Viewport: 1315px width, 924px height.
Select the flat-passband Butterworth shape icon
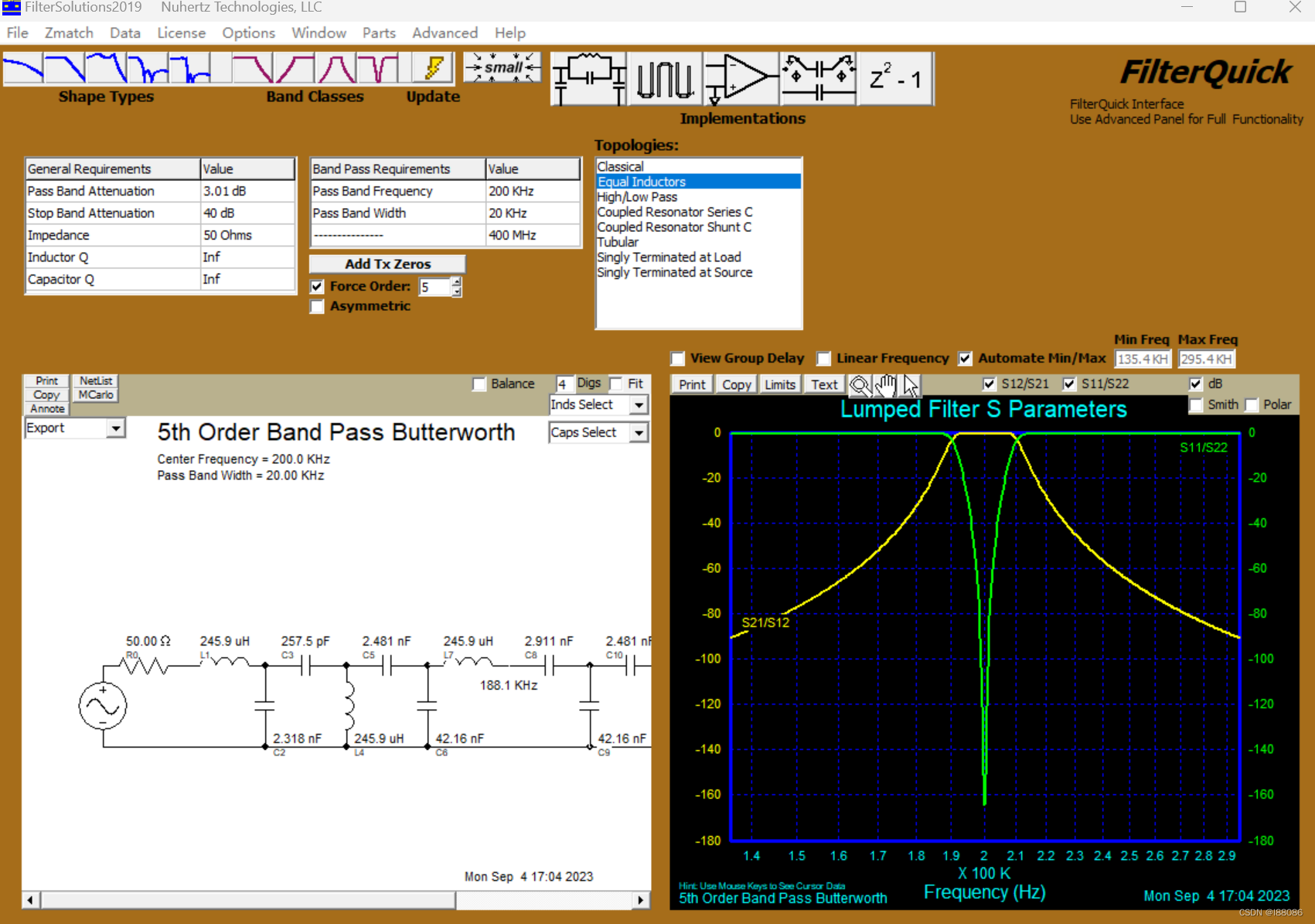65,68
